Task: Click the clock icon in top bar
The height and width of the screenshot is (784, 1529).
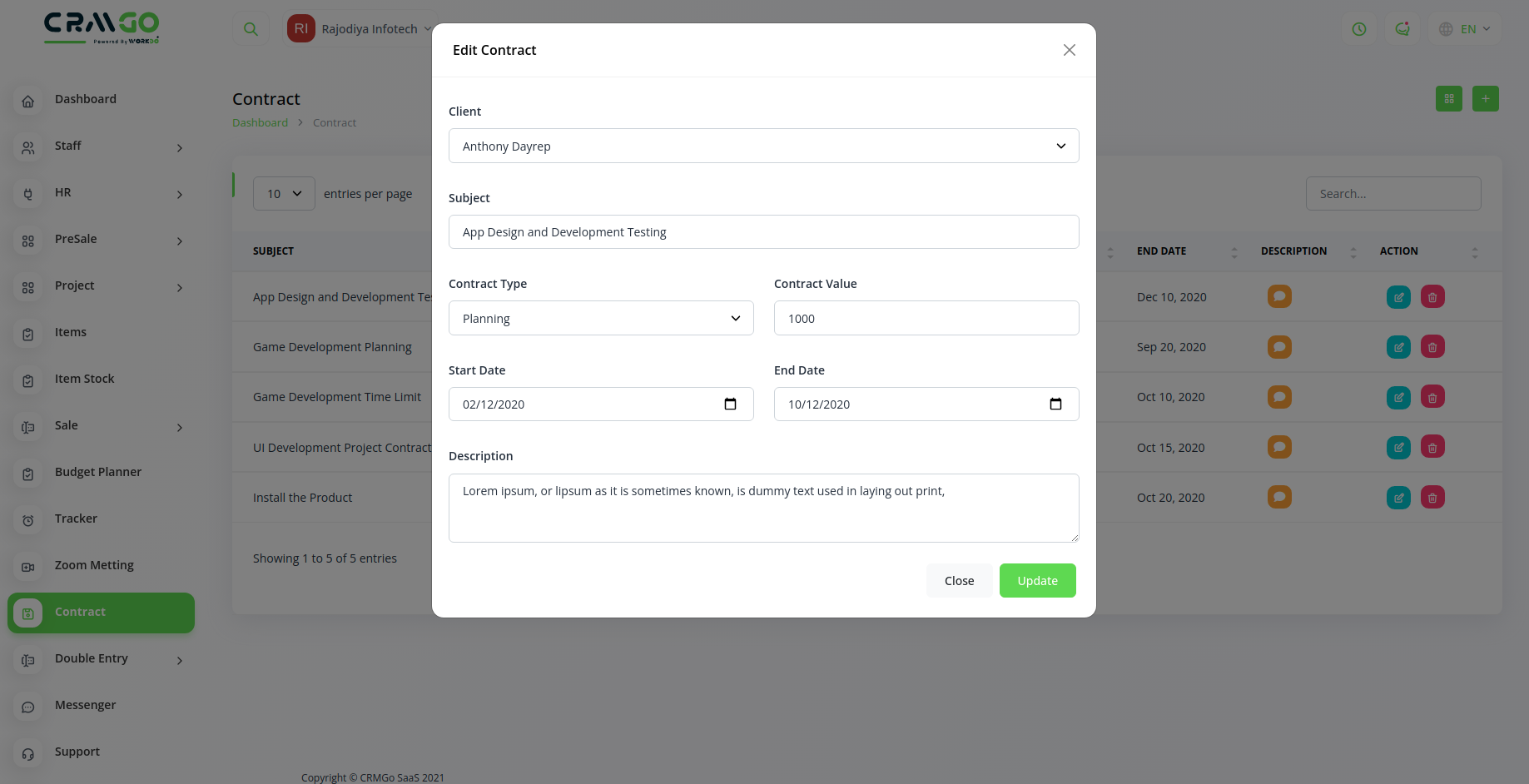Action: pos(1359,29)
